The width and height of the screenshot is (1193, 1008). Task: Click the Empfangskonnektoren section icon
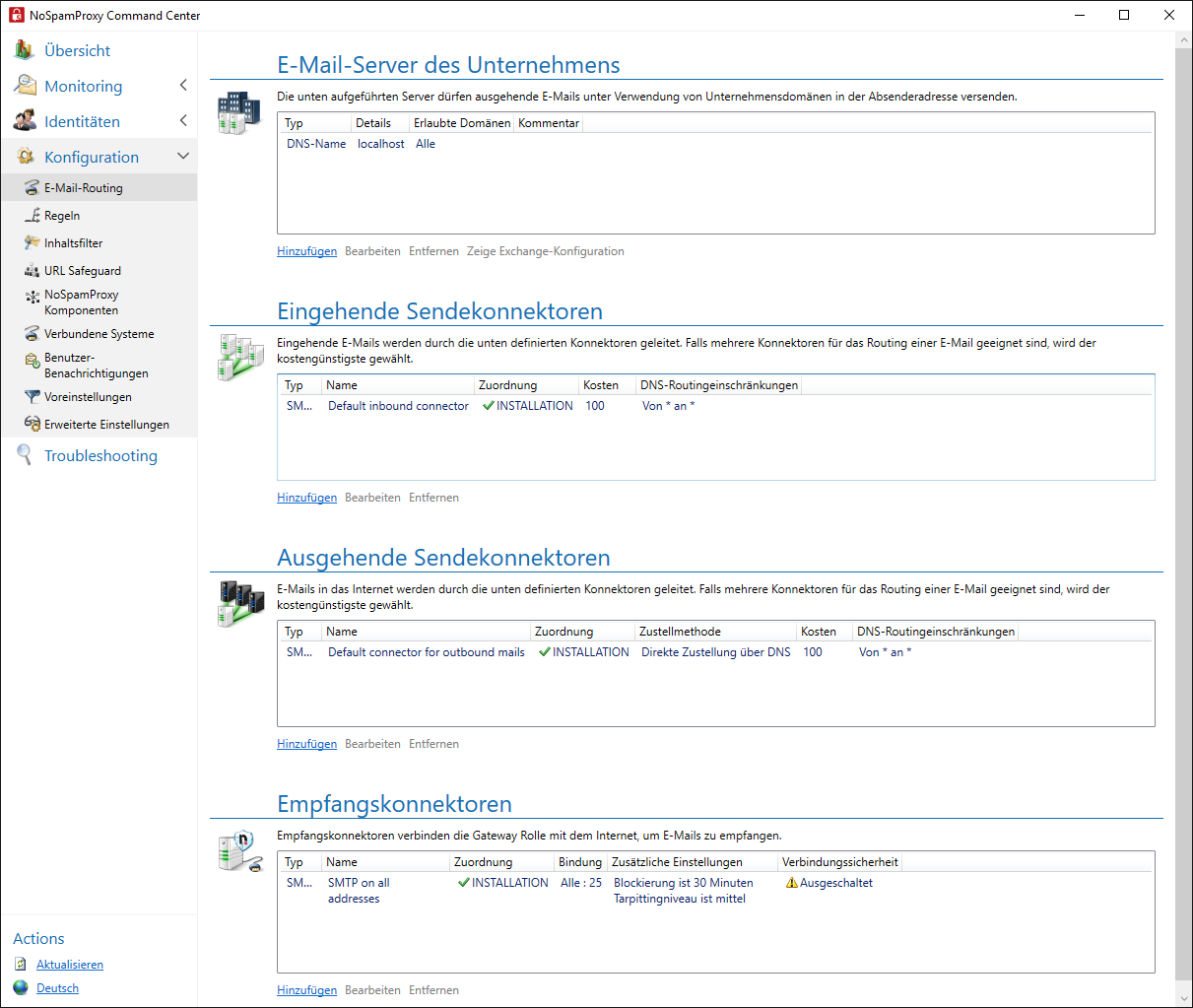(x=241, y=851)
